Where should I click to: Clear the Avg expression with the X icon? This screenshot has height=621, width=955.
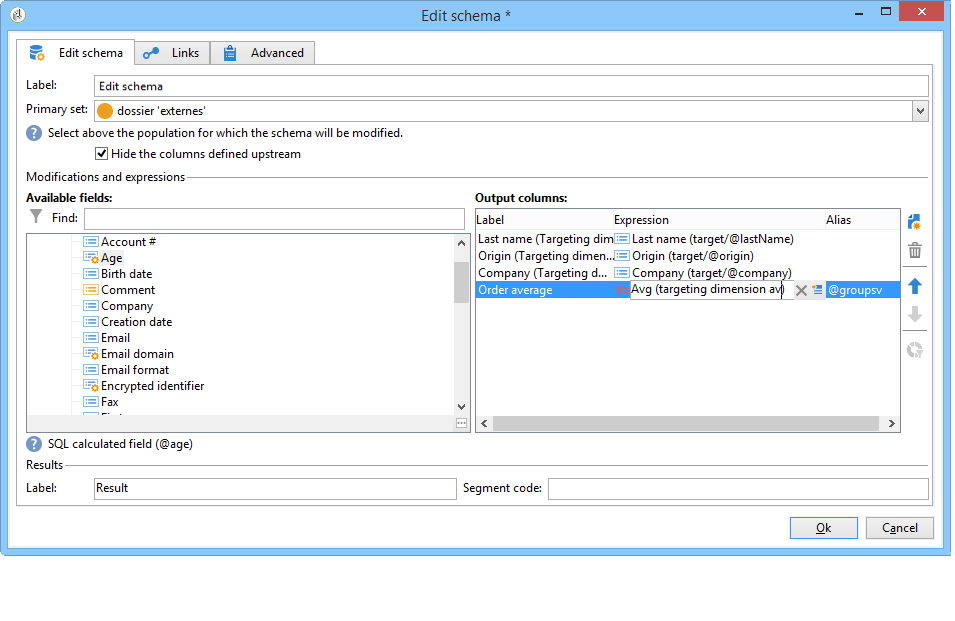(x=801, y=290)
